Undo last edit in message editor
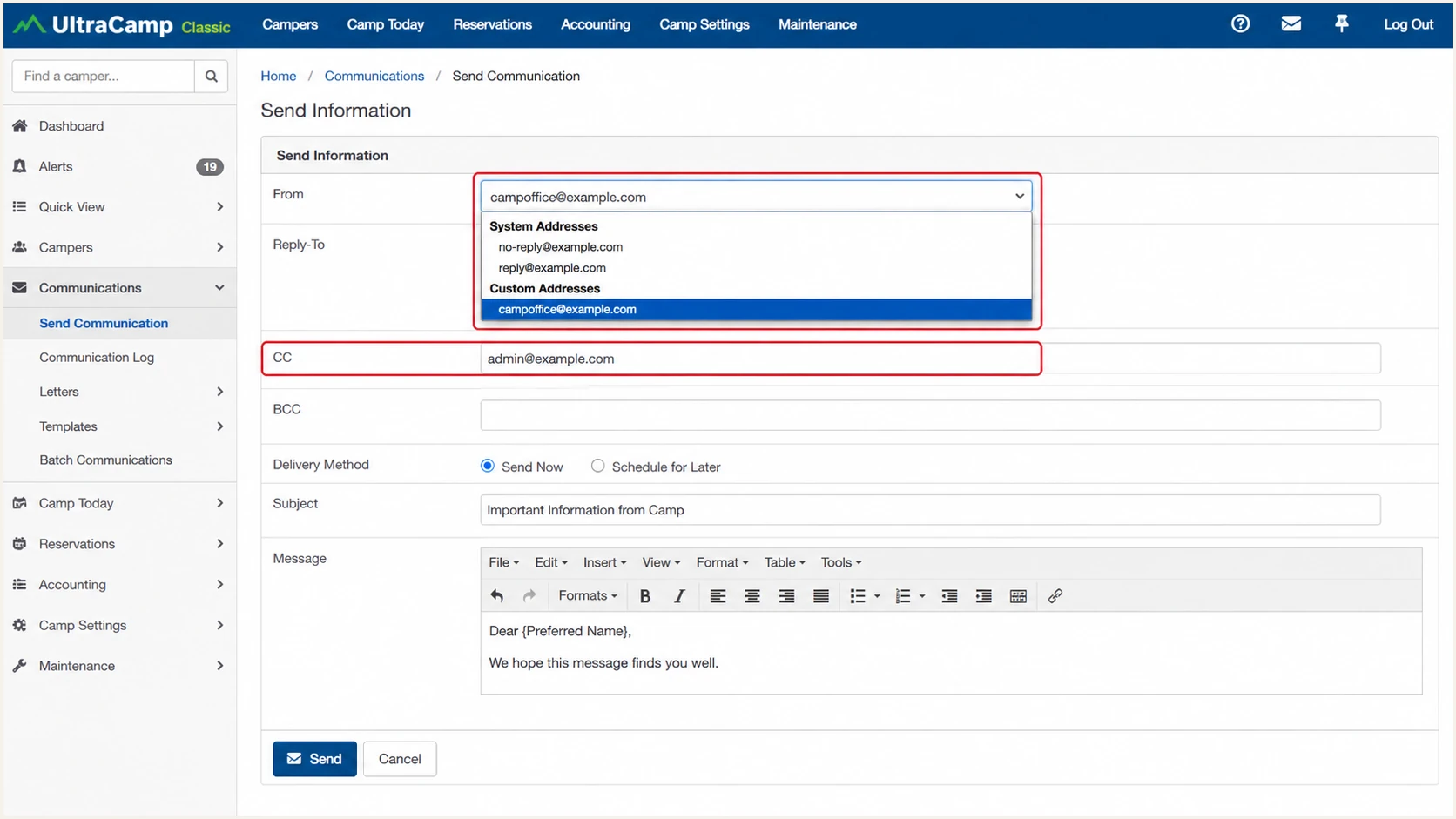This screenshot has width=1456, height=819. [496, 596]
